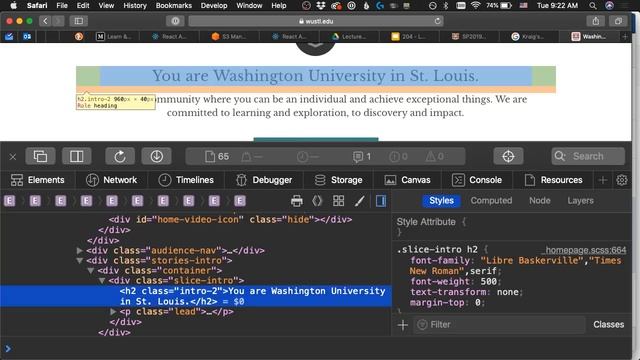Open the Bookmarks menu
The image size is (640, 360).
(173, 5)
